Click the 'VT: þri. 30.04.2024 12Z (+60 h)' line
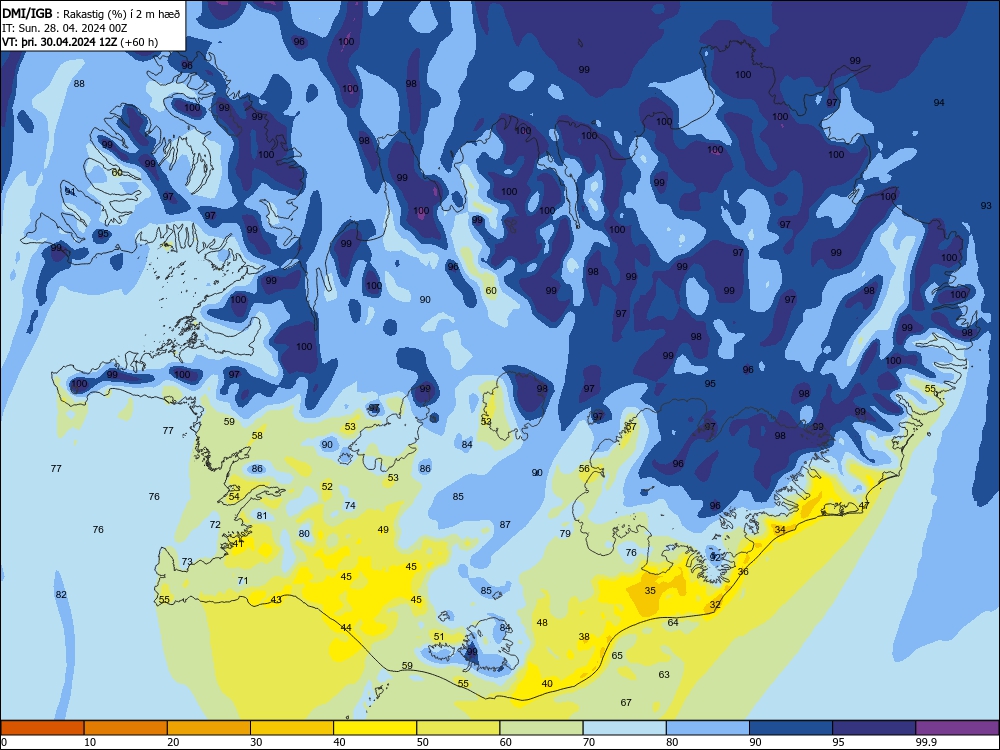The height and width of the screenshot is (750, 1000). click(x=80, y=42)
